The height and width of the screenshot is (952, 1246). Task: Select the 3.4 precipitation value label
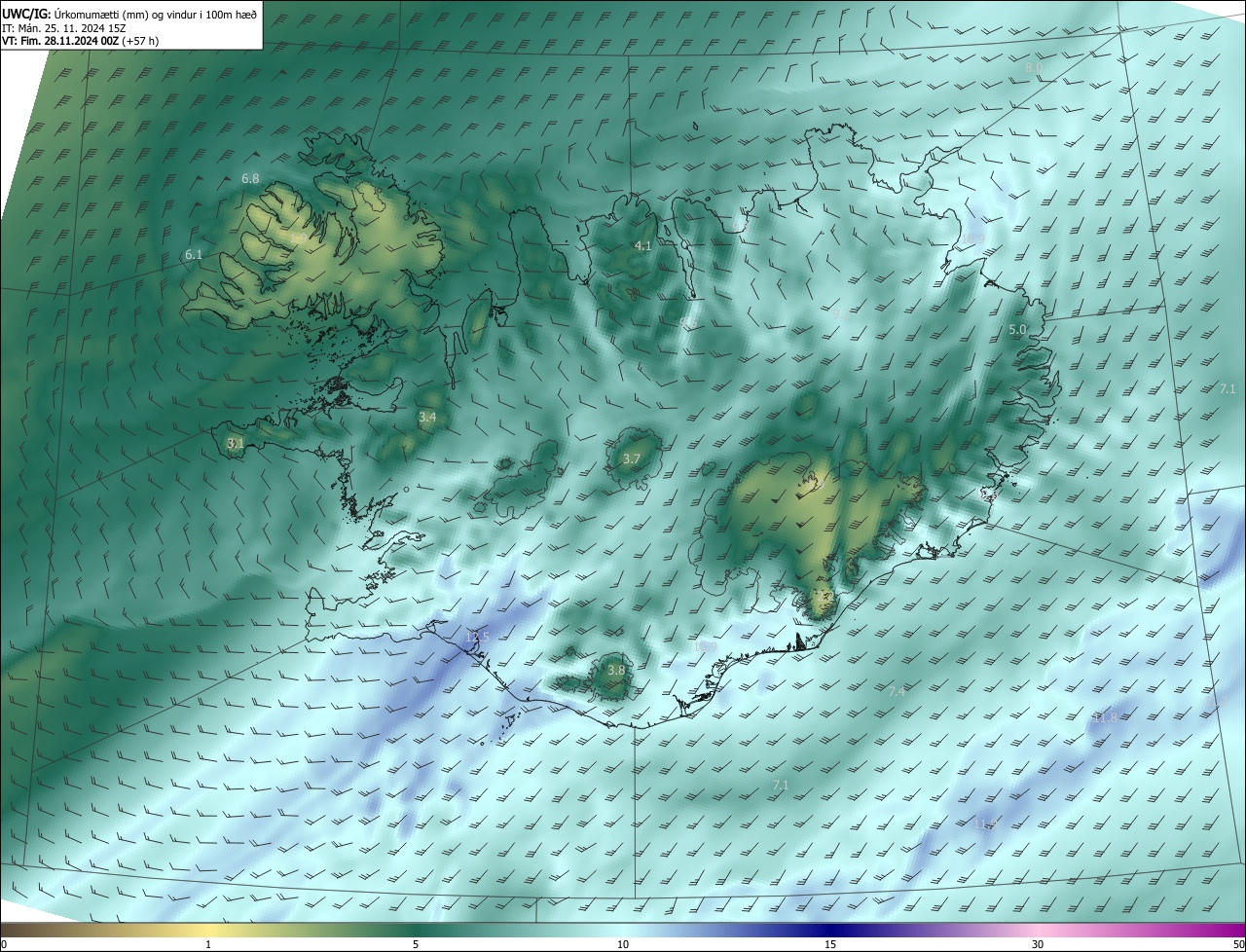(x=427, y=418)
